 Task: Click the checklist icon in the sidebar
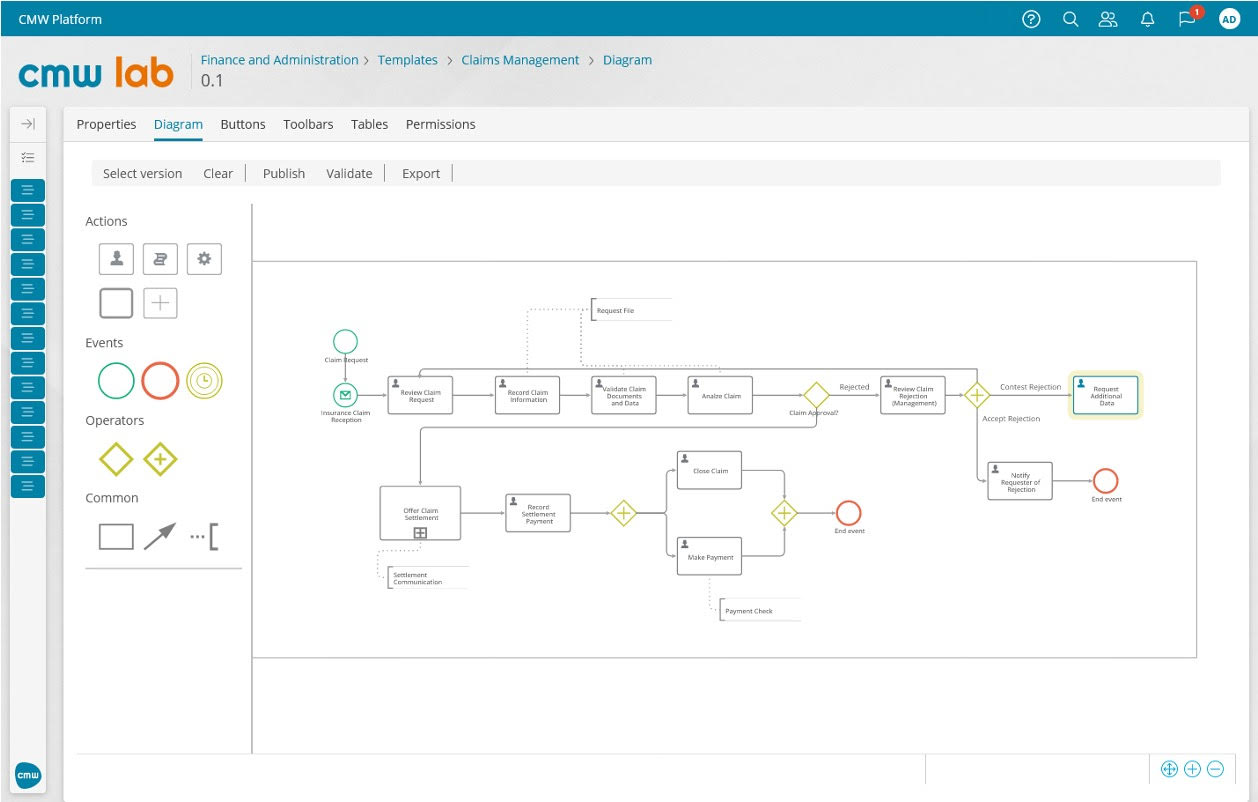(x=28, y=157)
